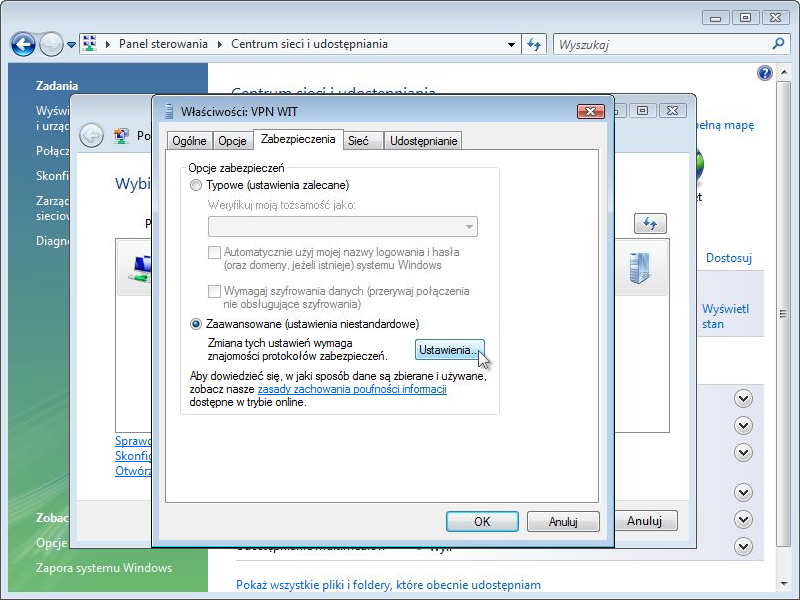The height and width of the screenshot is (600, 800).
Task: Open recent pages arrow beside navigation buttons
Action: (x=71, y=45)
